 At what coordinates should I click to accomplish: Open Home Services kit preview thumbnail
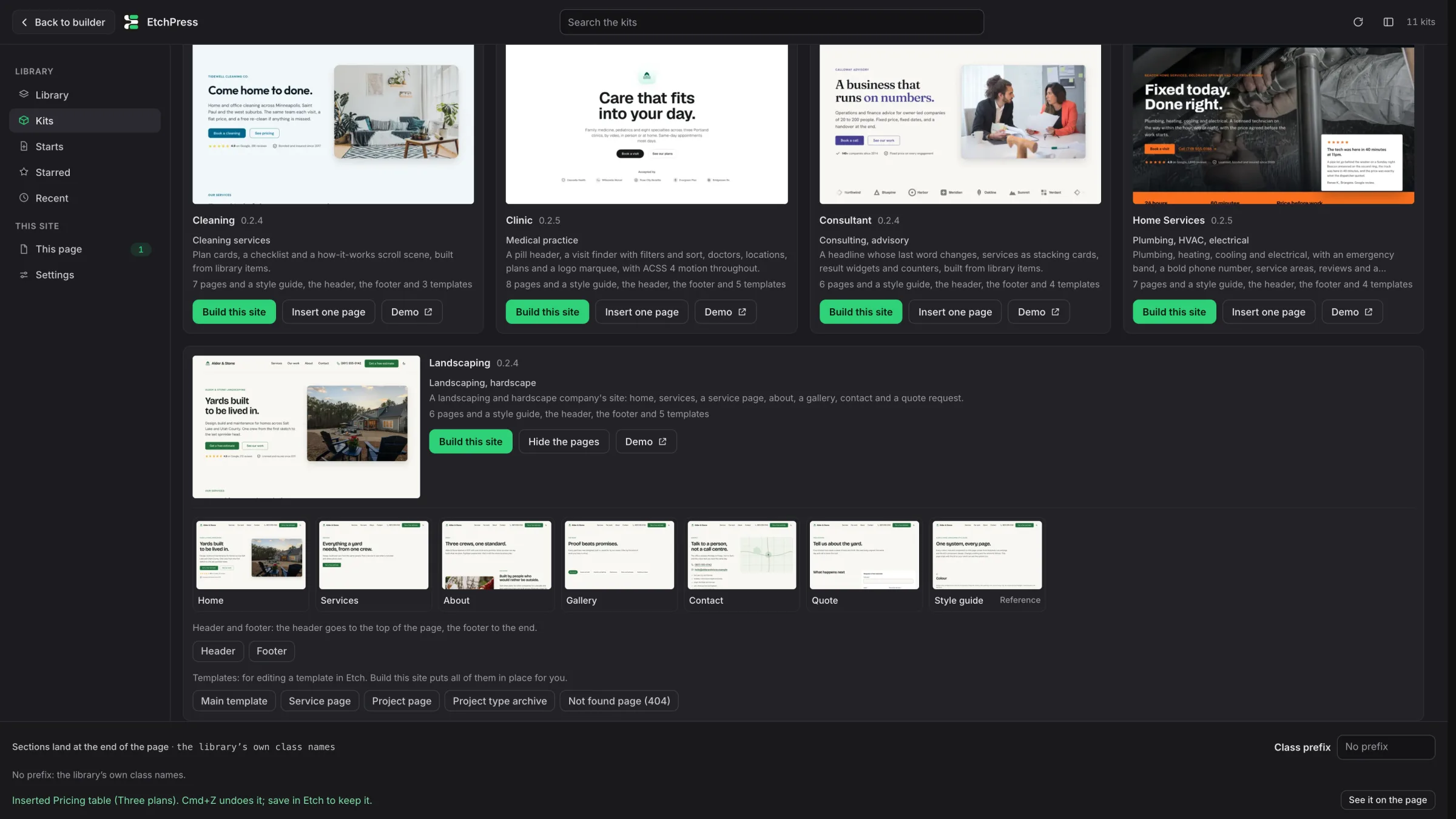click(x=1273, y=124)
